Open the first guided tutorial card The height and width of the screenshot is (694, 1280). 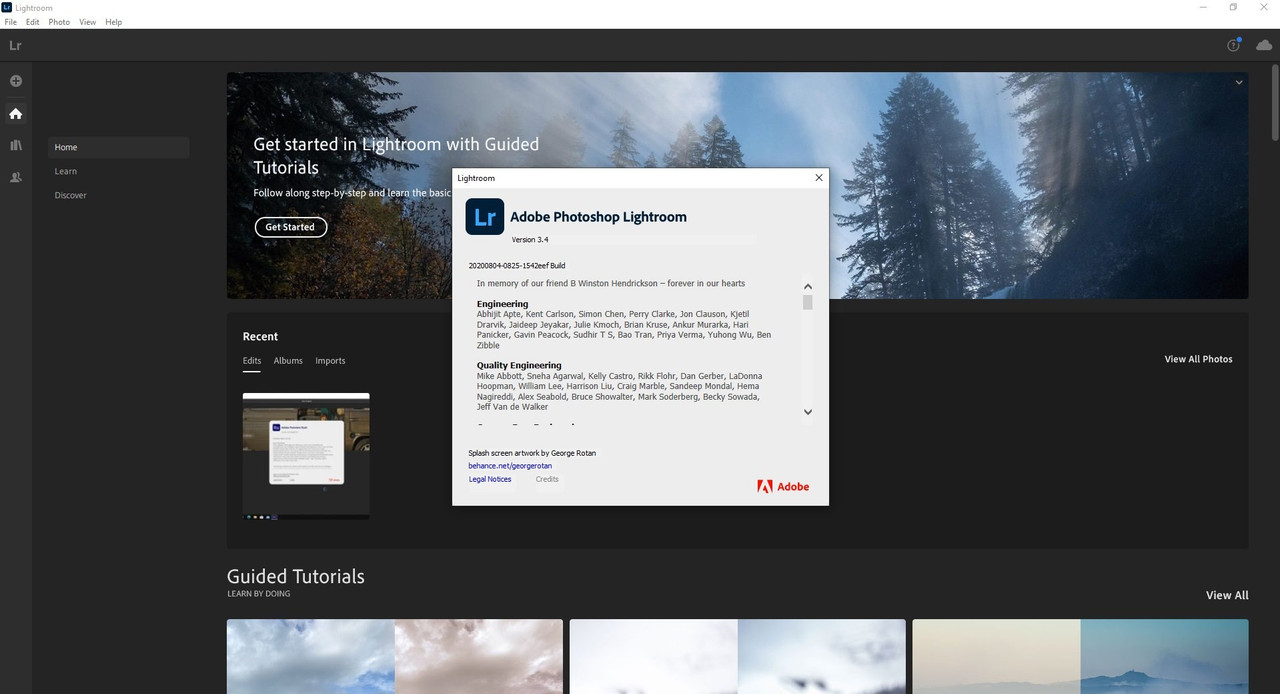(395, 656)
